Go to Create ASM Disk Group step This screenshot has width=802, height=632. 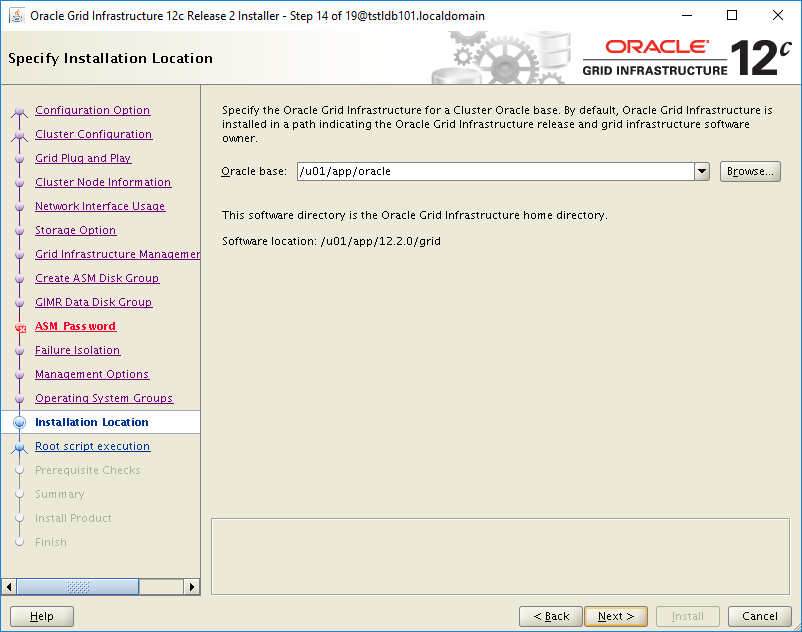(97, 278)
